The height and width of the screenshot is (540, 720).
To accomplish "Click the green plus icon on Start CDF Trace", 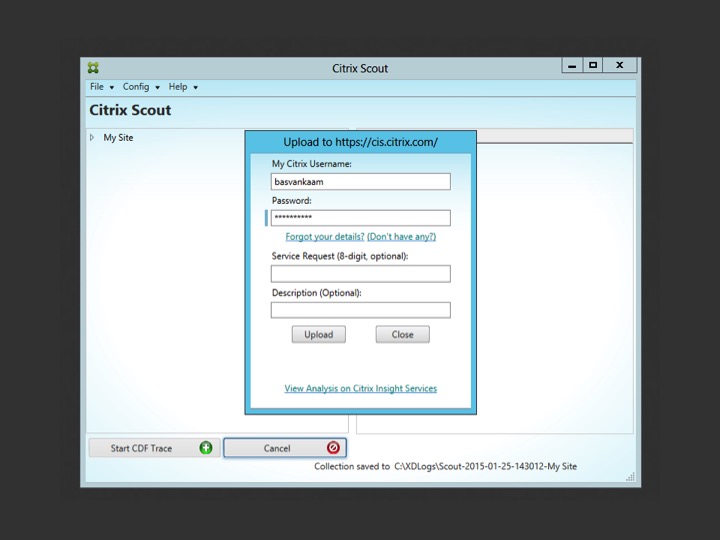I will (206, 448).
